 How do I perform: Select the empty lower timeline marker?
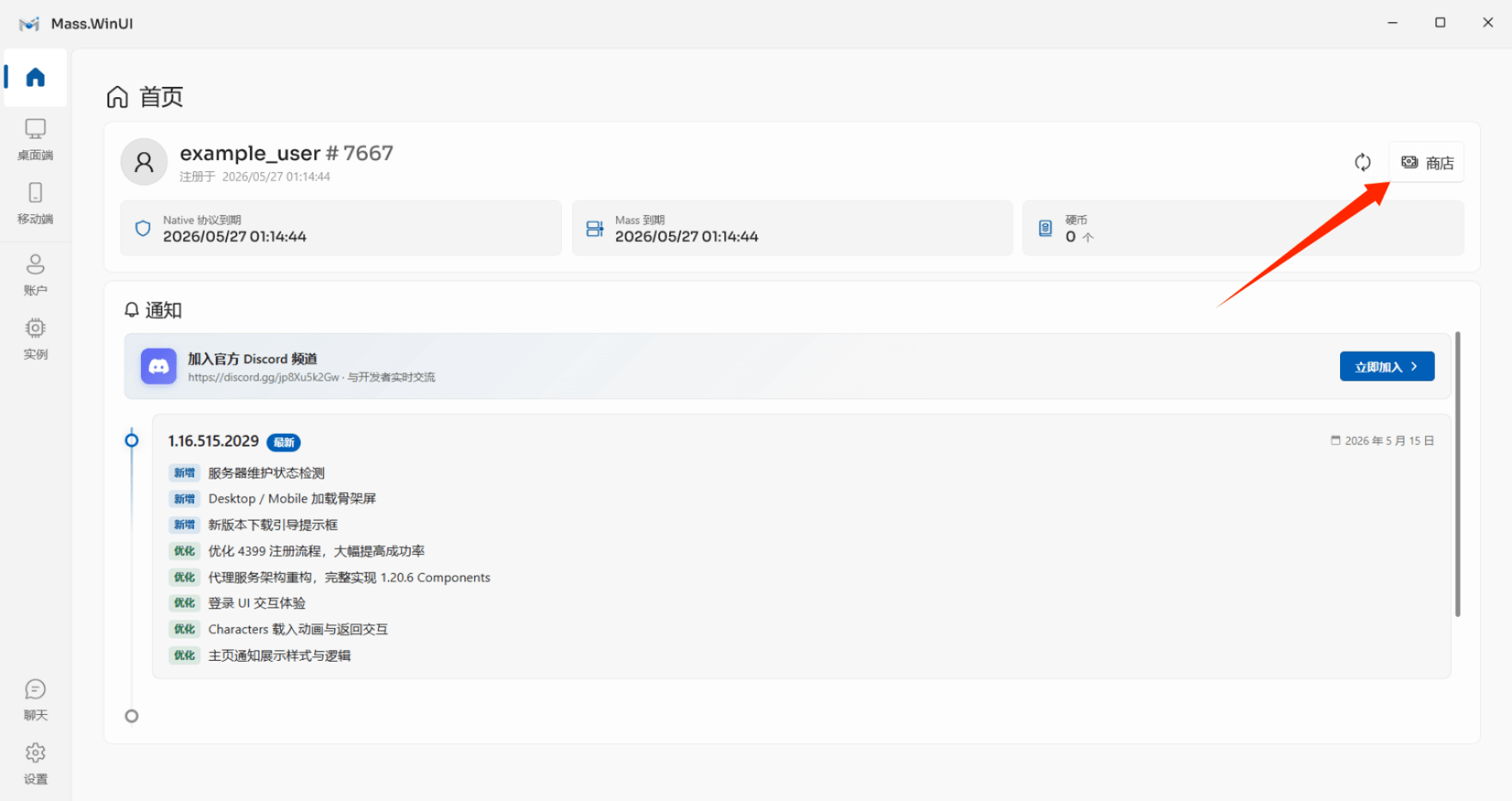pyautogui.click(x=132, y=716)
